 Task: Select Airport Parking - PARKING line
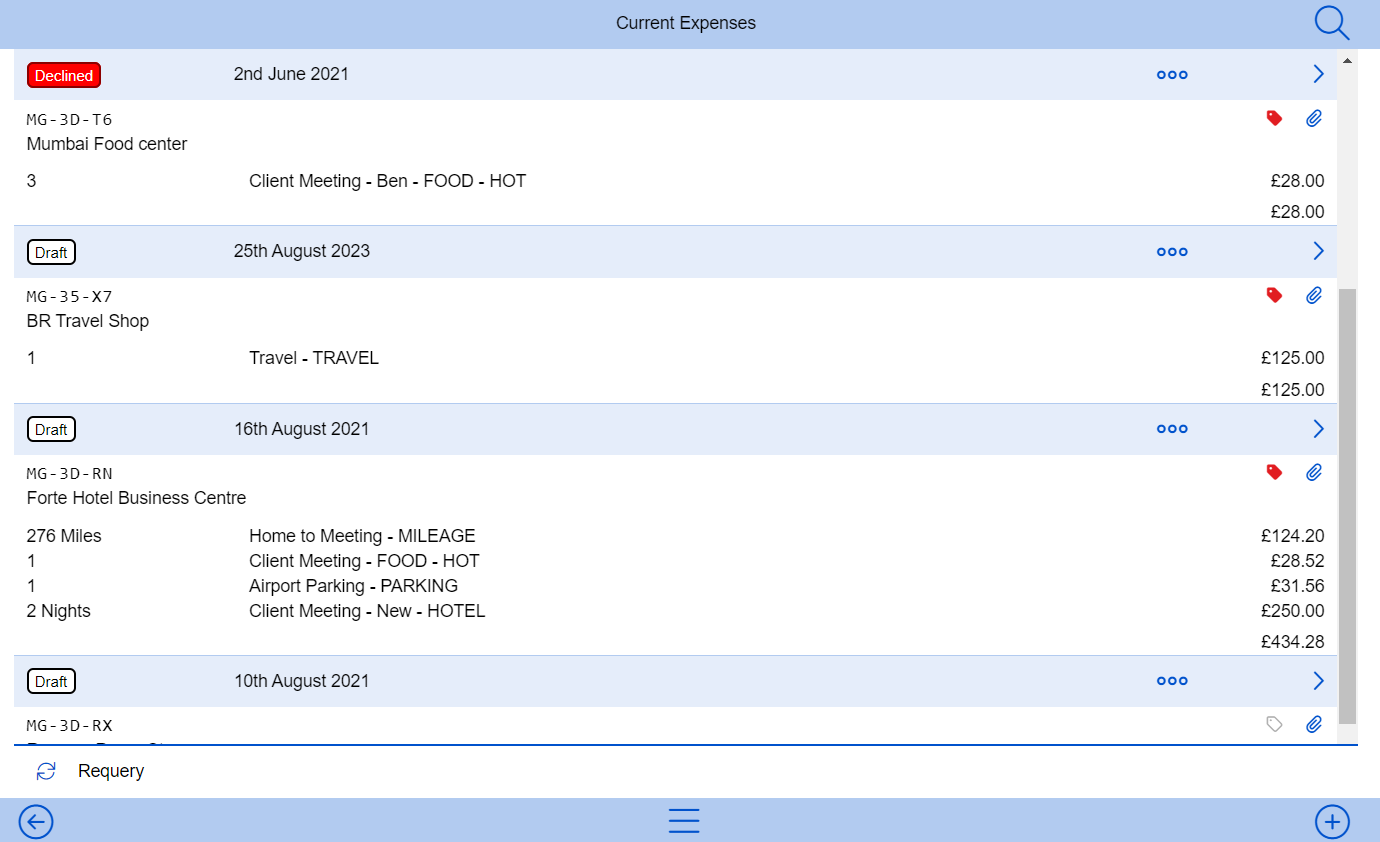(x=353, y=586)
